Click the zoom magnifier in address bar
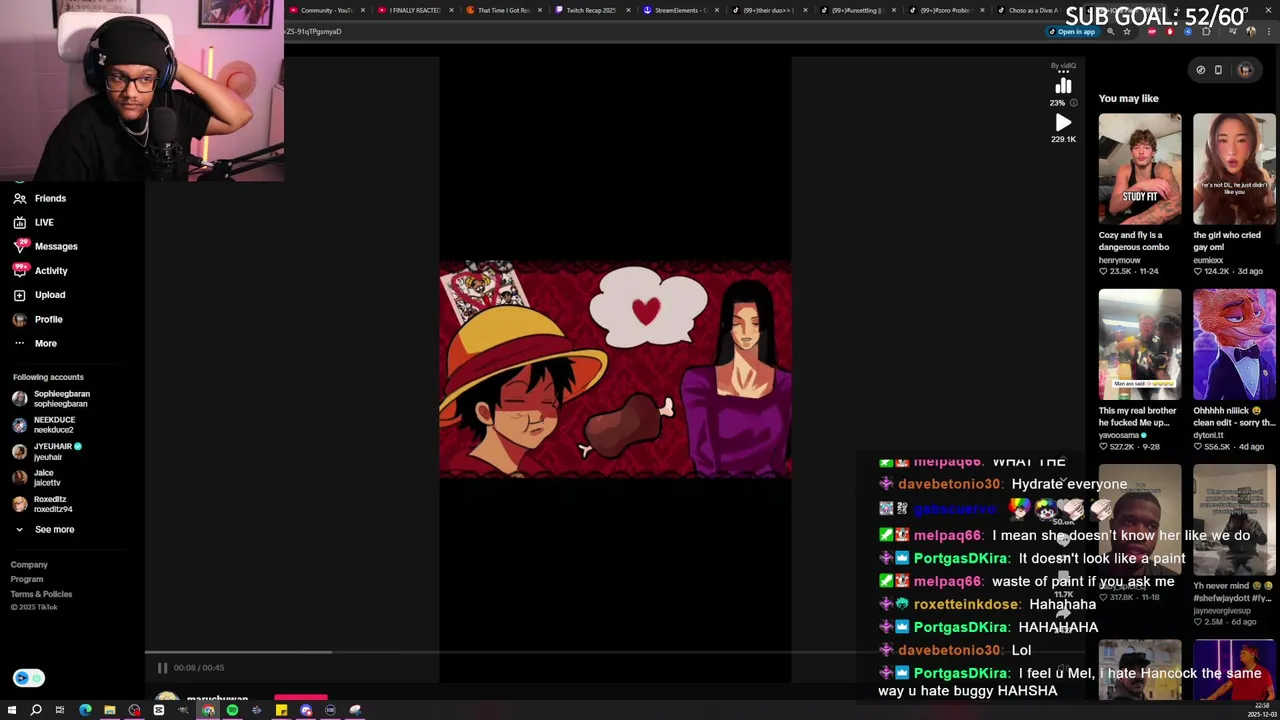The width and height of the screenshot is (1280, 720). point(1110,32)
